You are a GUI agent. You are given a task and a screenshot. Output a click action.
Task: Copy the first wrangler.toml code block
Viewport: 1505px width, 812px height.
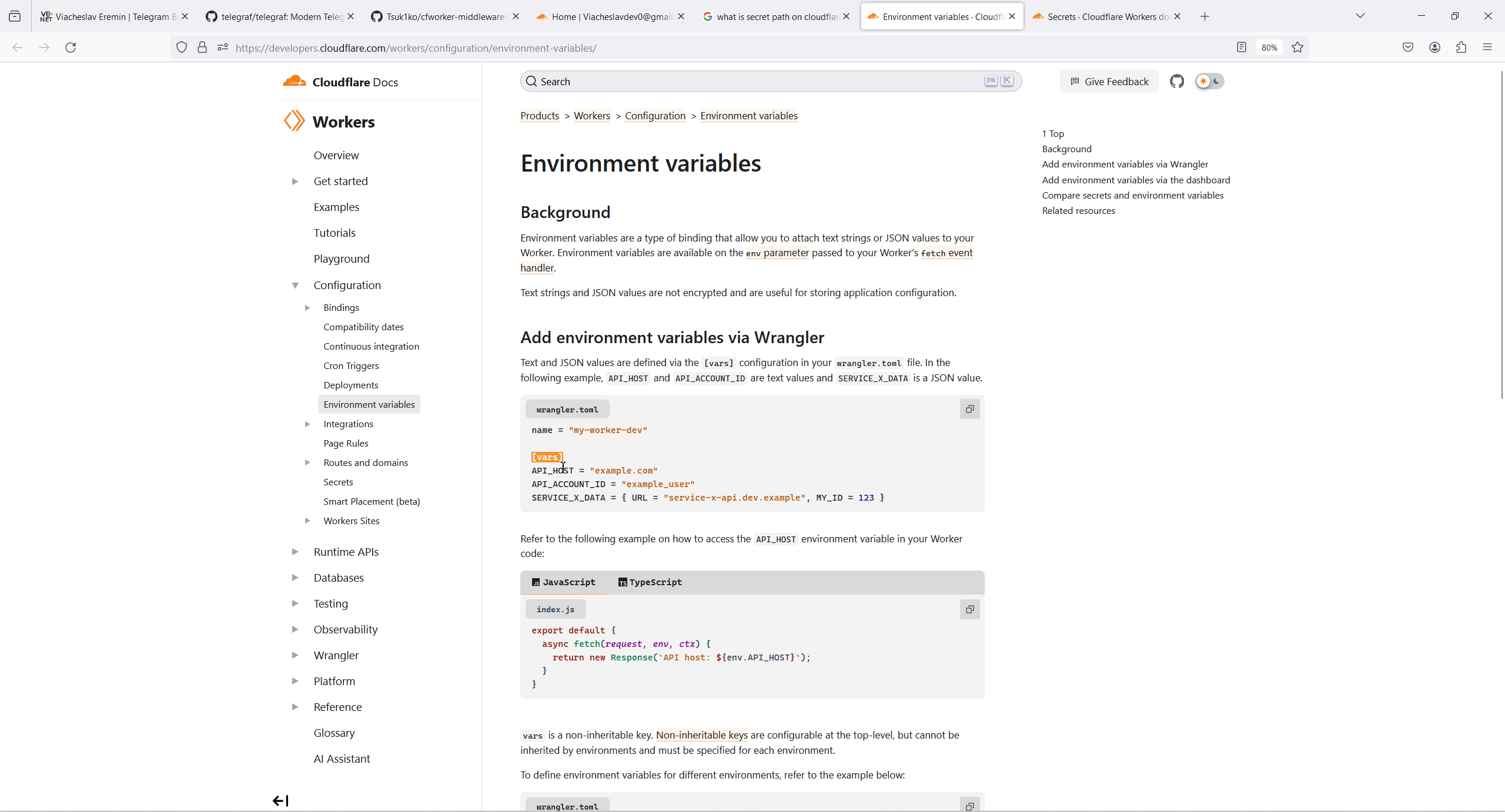969,409
